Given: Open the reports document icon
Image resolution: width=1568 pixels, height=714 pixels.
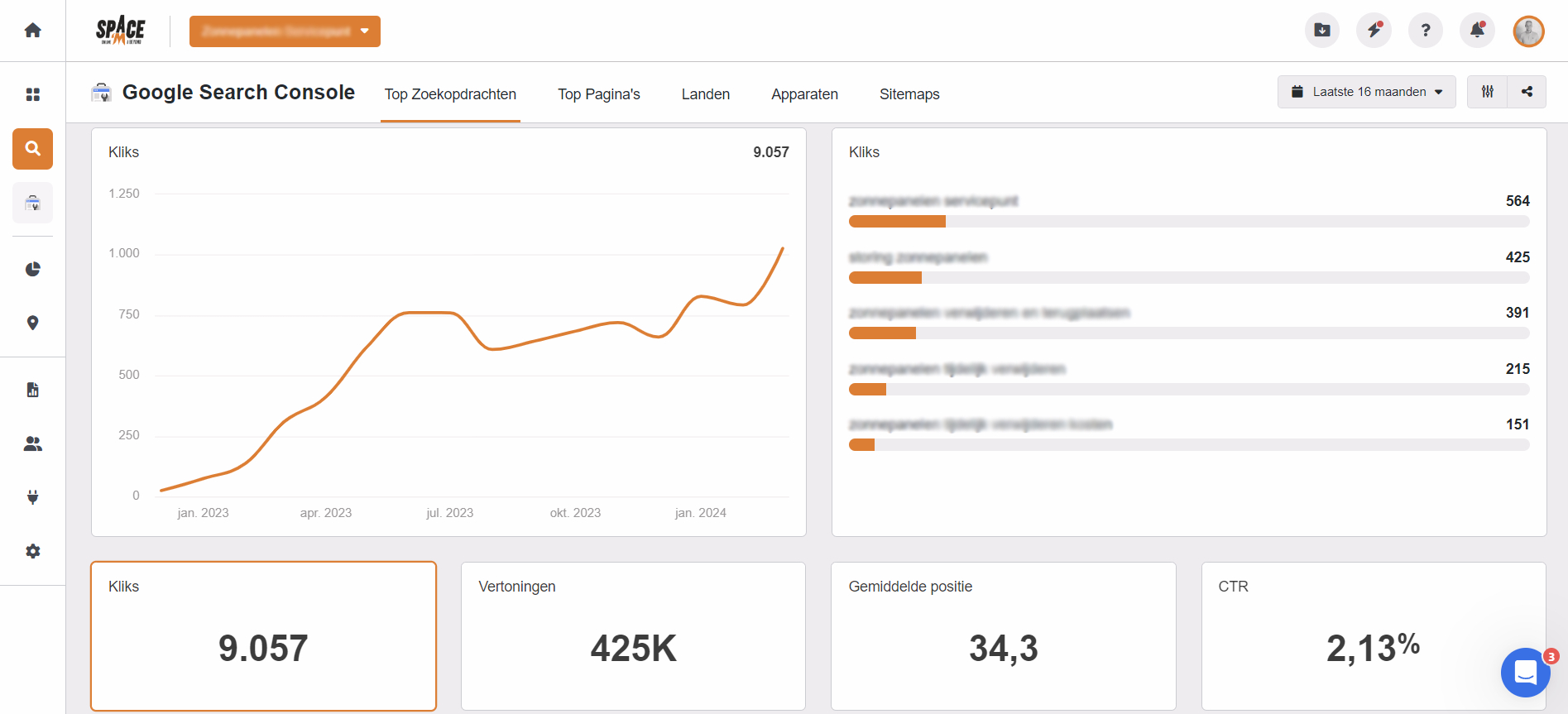Looking at the screenshot, I should pos(32,390).
